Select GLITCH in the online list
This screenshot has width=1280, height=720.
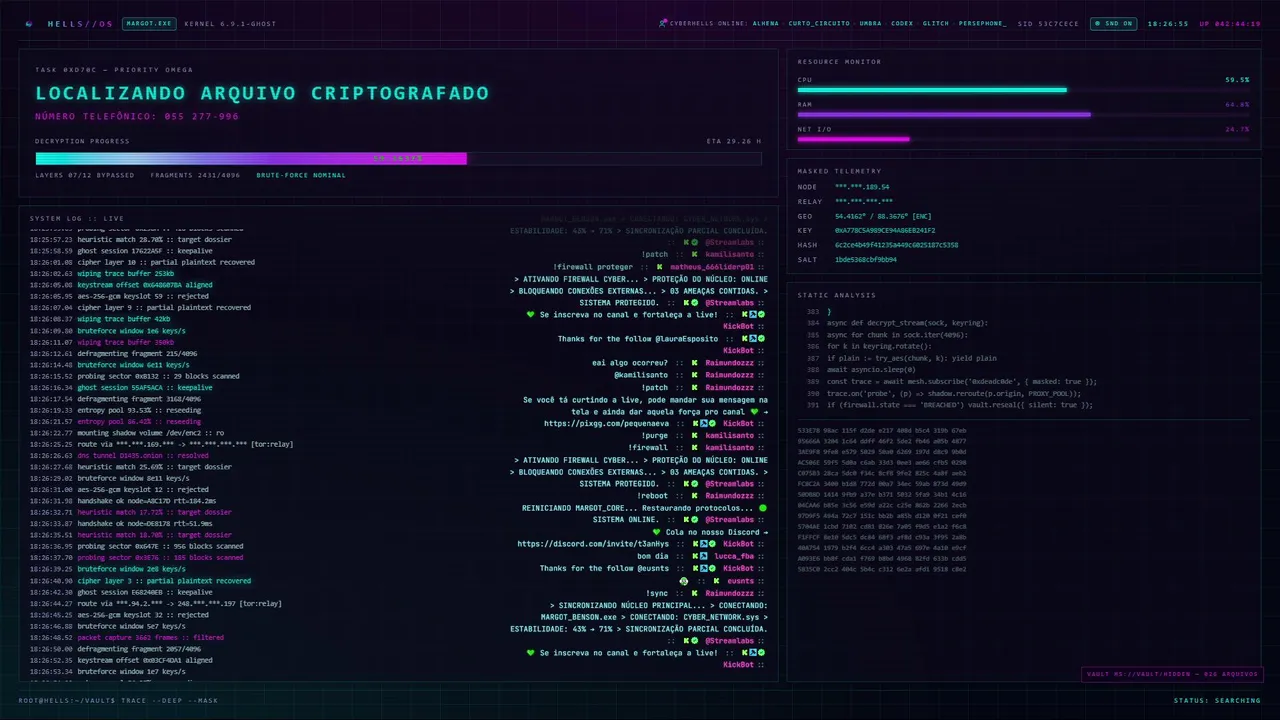[x=936, y=23]
